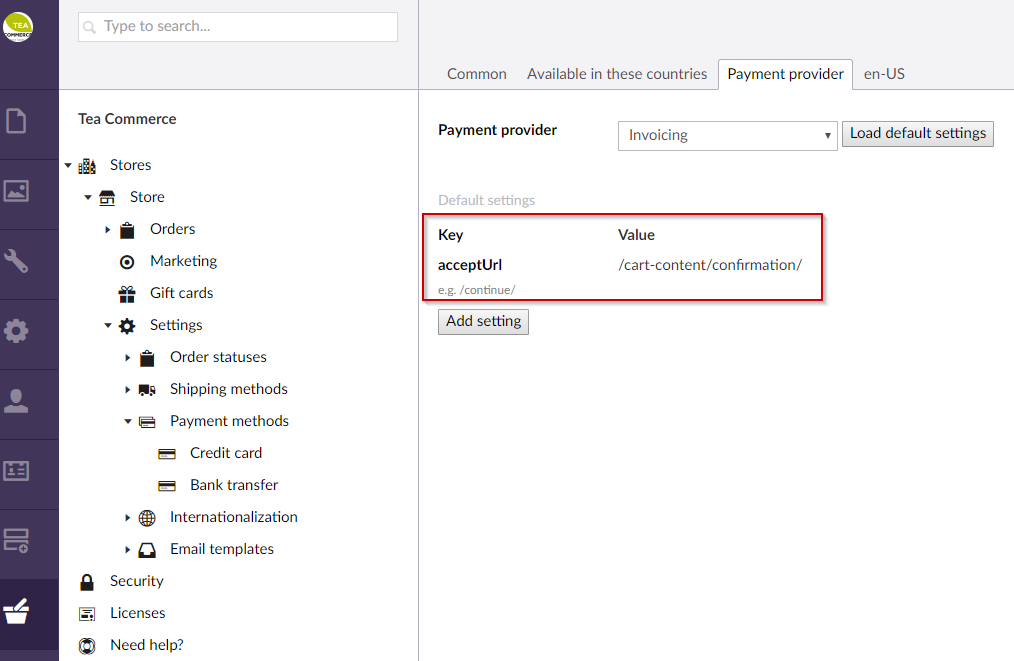Select Credit card payment method
The width and height of the screenshot is (1014, 661).
[226, 453]
